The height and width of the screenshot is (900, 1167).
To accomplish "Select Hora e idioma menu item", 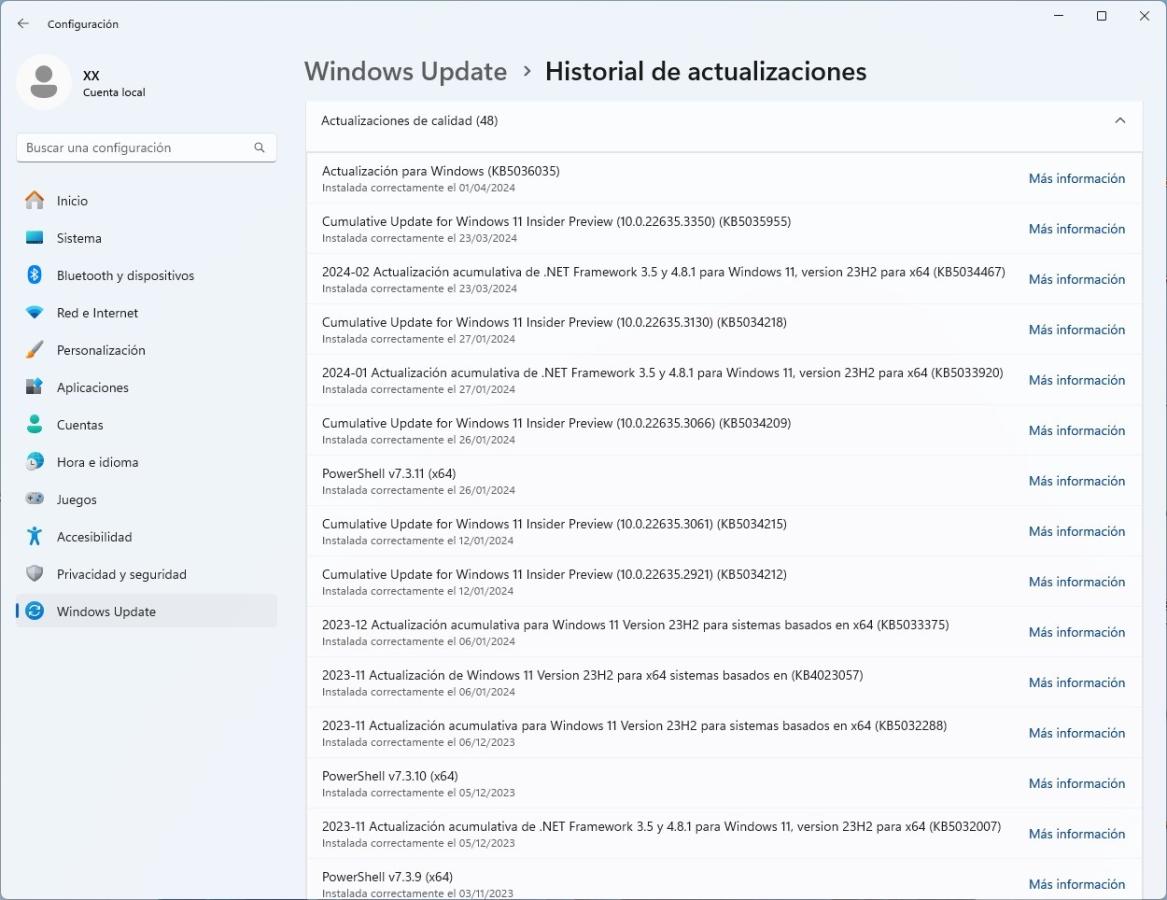I will point(97,462).
